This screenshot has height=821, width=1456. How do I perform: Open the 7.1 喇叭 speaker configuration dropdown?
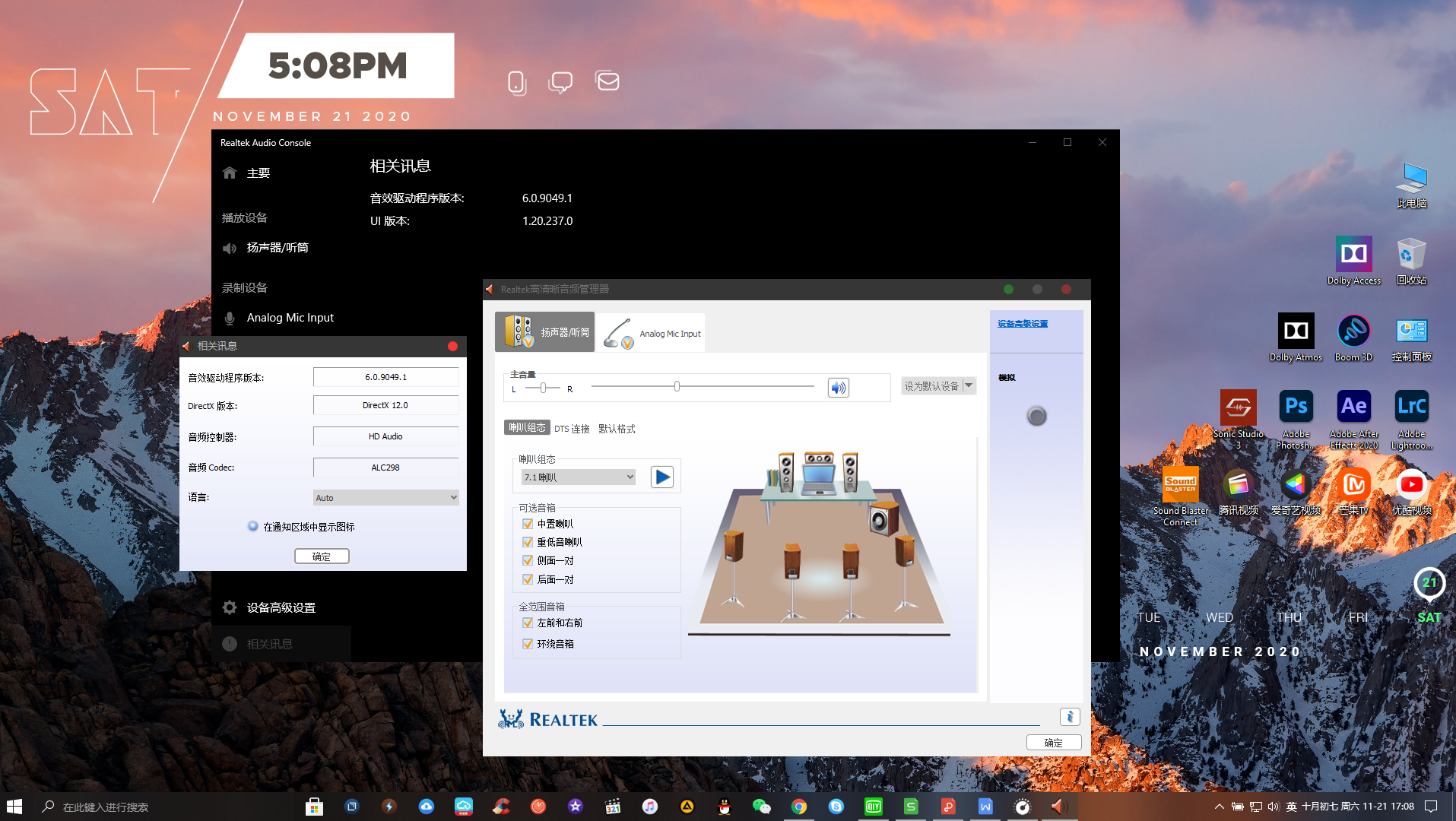coord(579,477)
